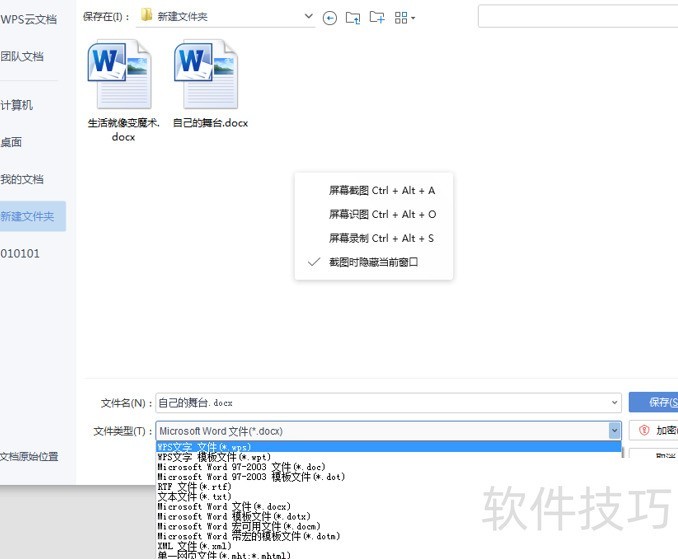
Task: Go up one folder level icon
Action: [x=353, y=18]
